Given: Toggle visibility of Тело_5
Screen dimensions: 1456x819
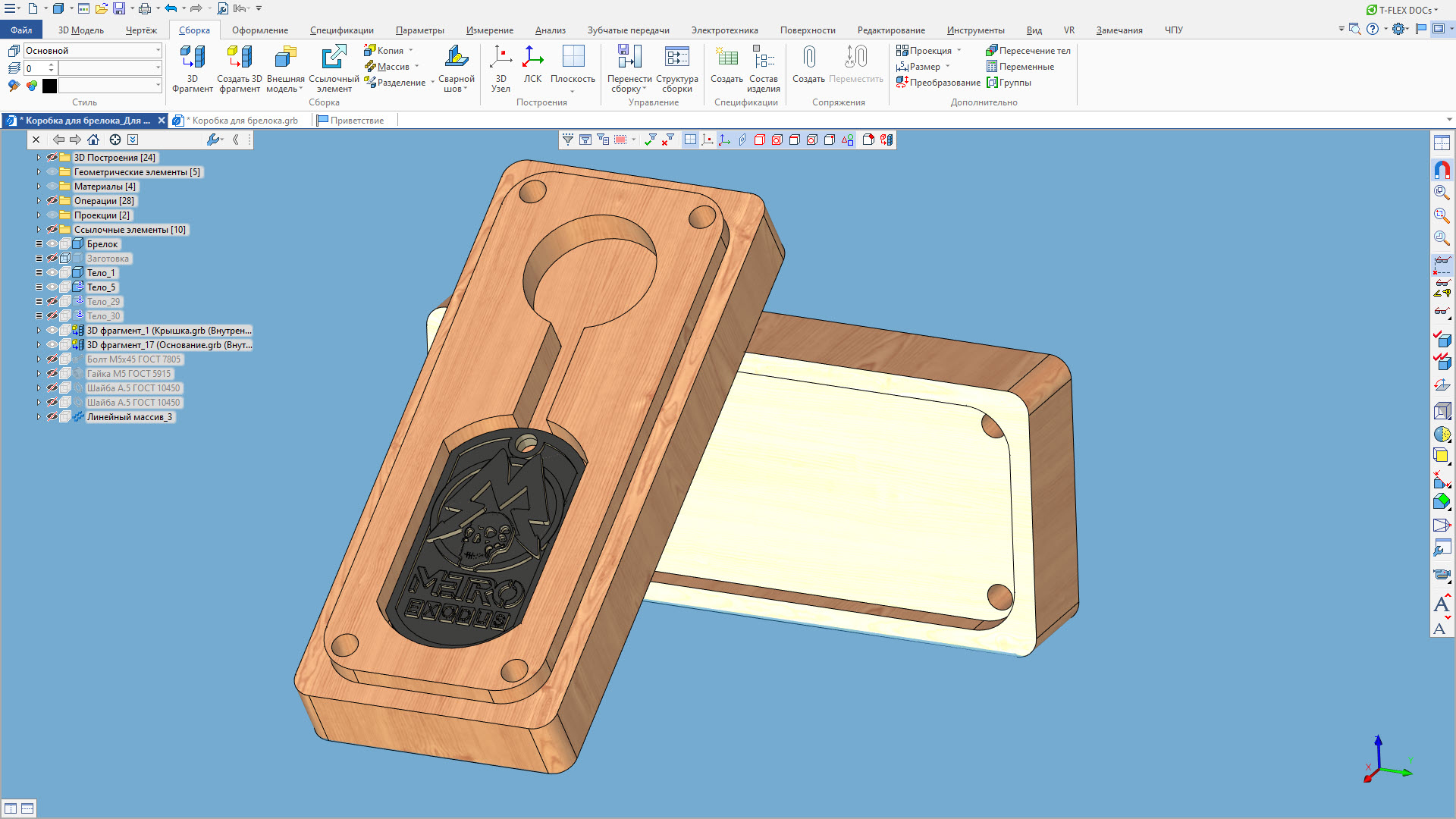Looking at the screenshot, I should tap(52, 287).
